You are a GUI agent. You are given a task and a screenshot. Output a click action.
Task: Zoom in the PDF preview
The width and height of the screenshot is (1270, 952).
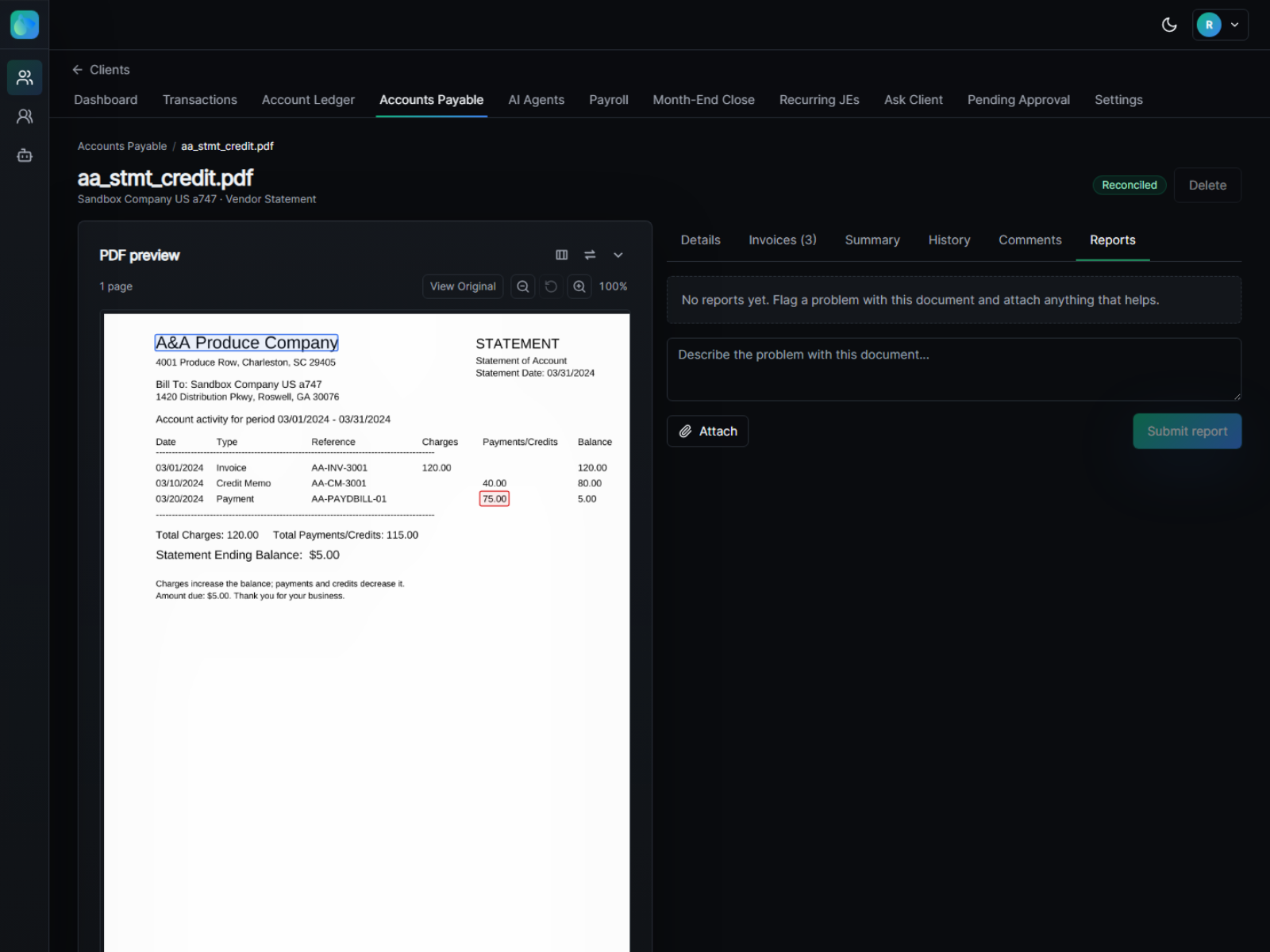579,286
